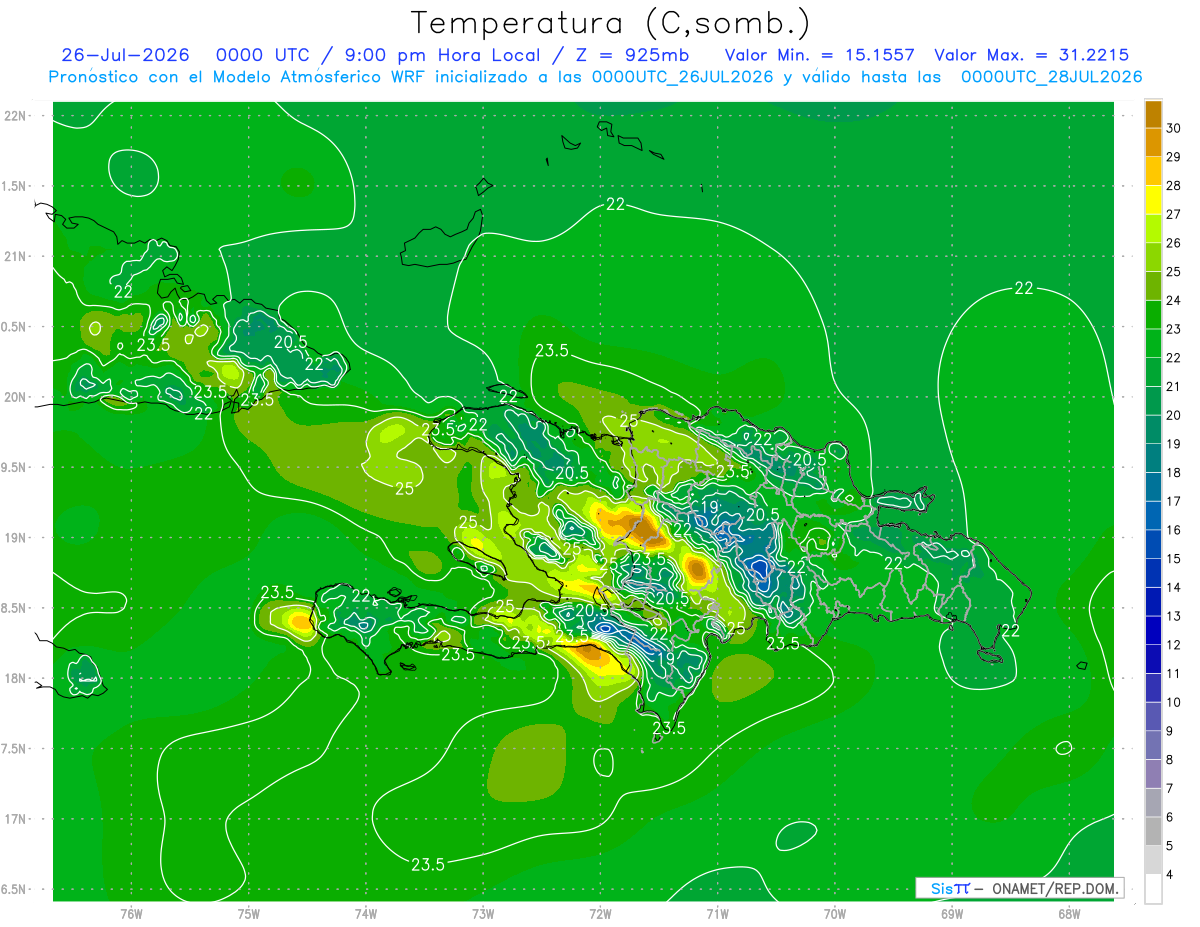Click the '24' label on the color scale
This screenshot has height=927, width=1200.
point(1173,300)
